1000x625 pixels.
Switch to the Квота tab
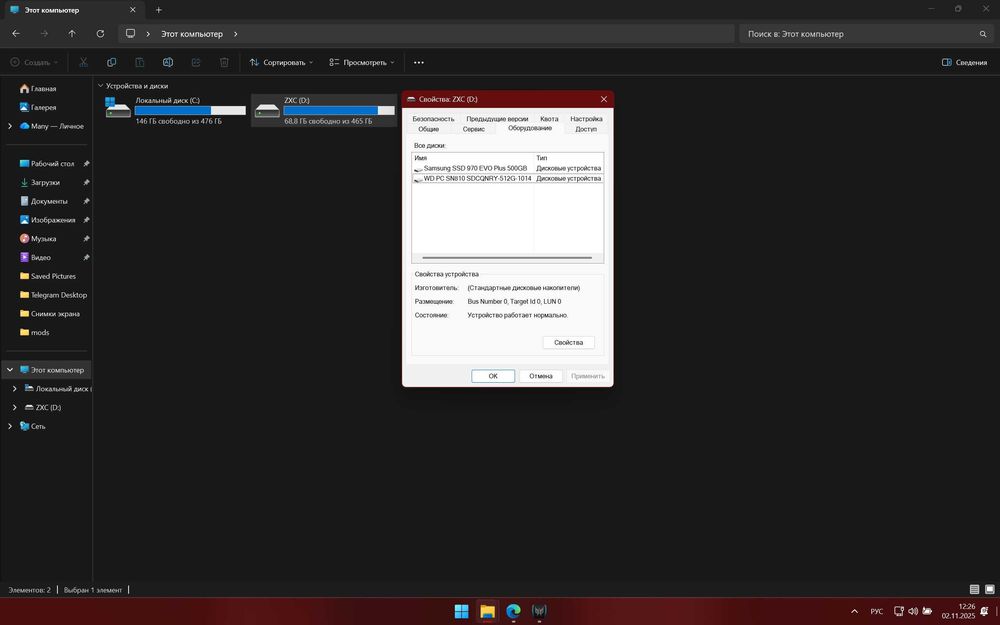[x=549, y=119]
